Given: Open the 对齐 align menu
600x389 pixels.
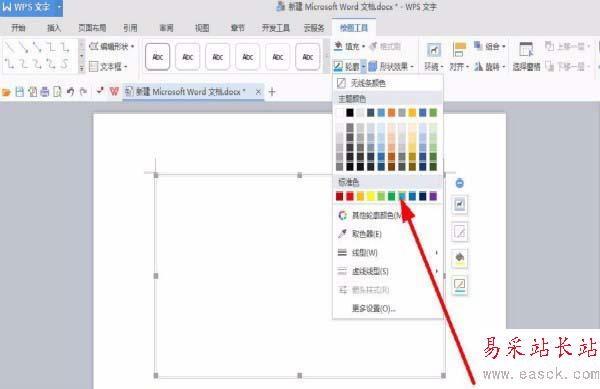Looking at the screenshot, I should click(459, 57).
